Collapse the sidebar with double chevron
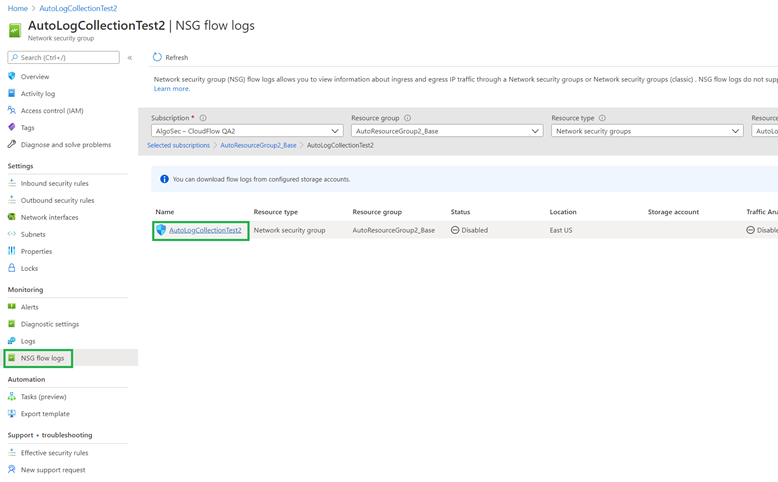This screenshot has height=482, width=778. pos(130,58)
